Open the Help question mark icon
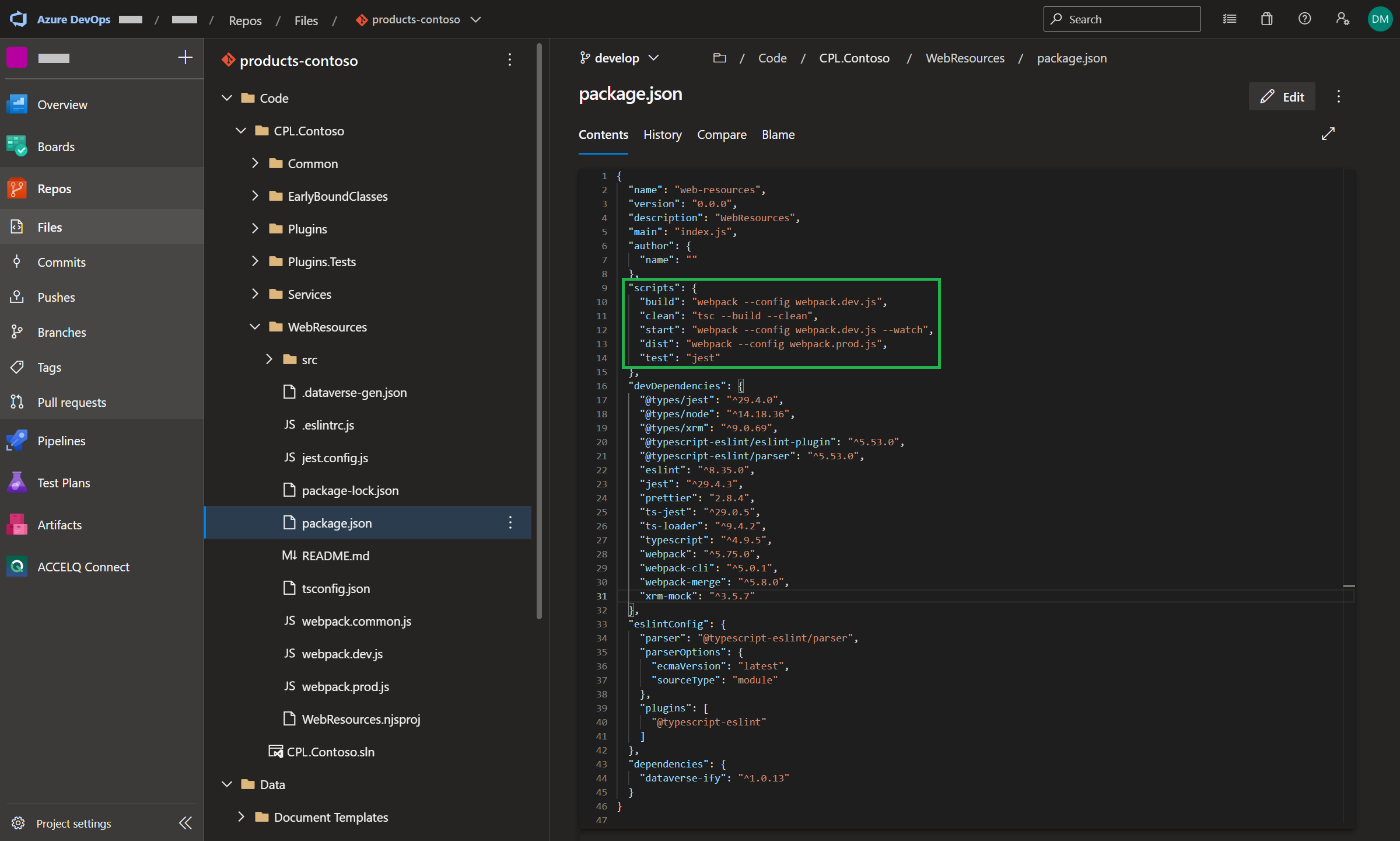 [1304, 19]
